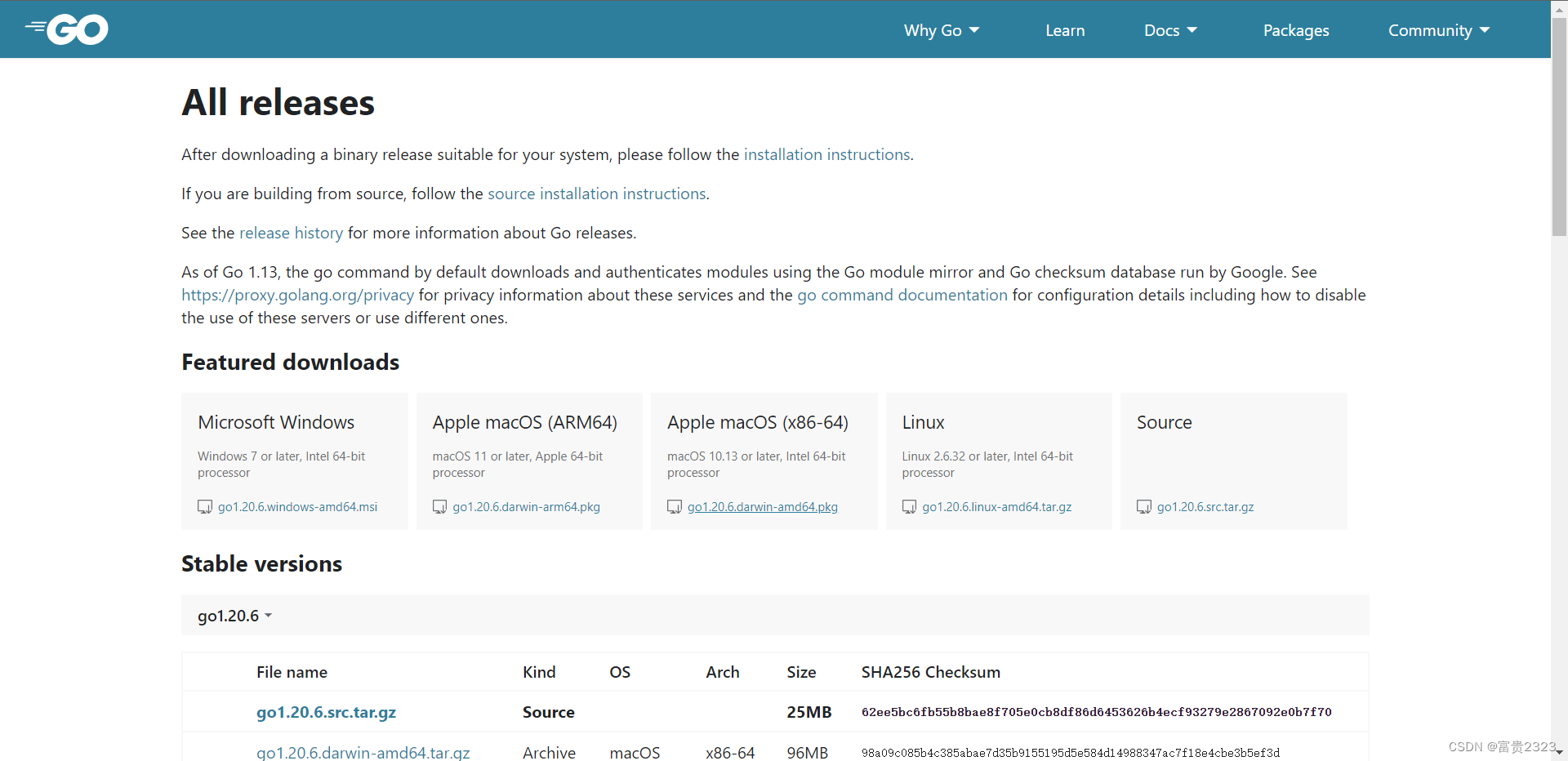
Task: Select the Apple macOS (ARM64) card title
Action: [524, 422]
